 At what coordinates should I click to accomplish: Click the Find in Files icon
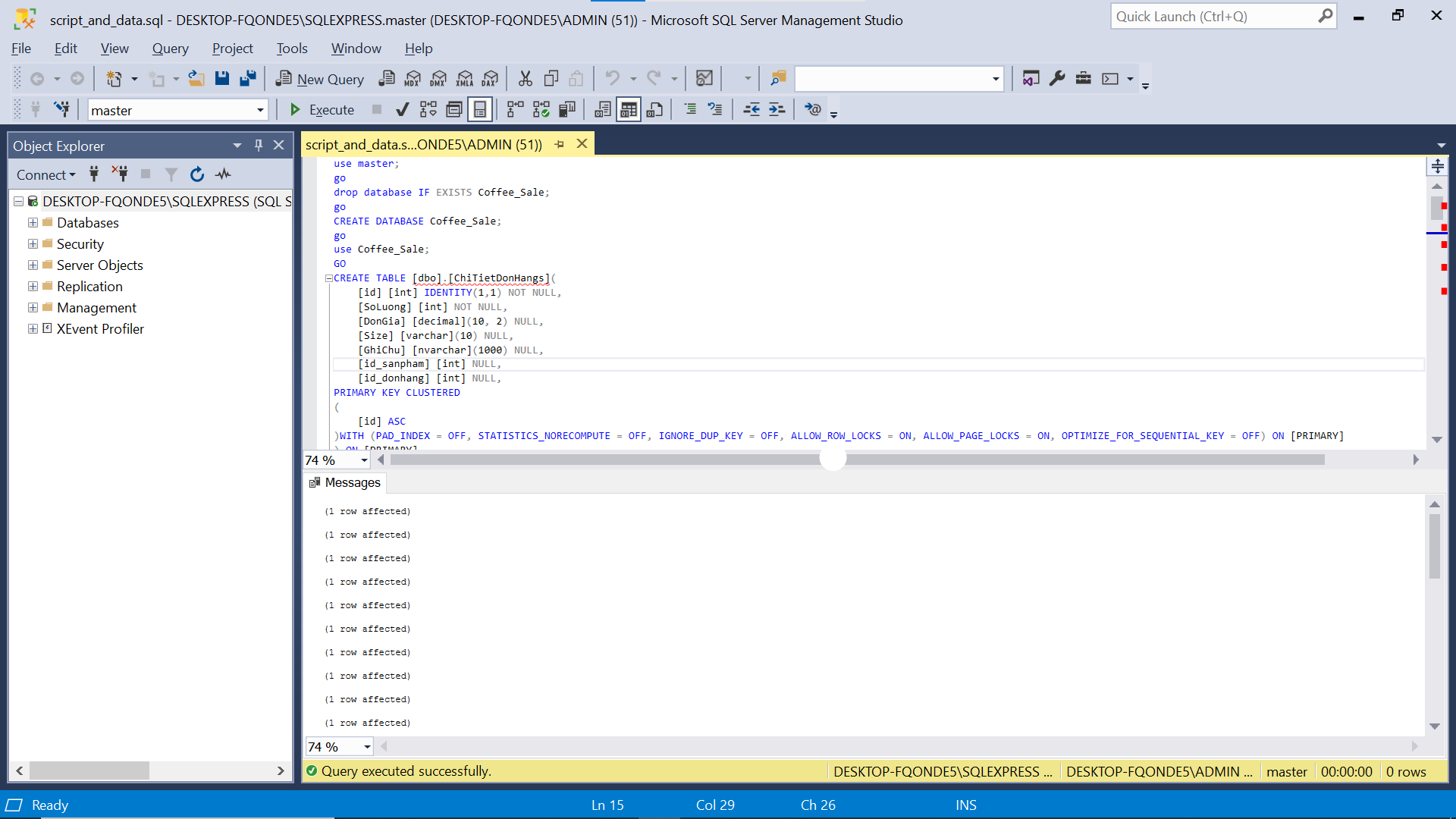778,78
